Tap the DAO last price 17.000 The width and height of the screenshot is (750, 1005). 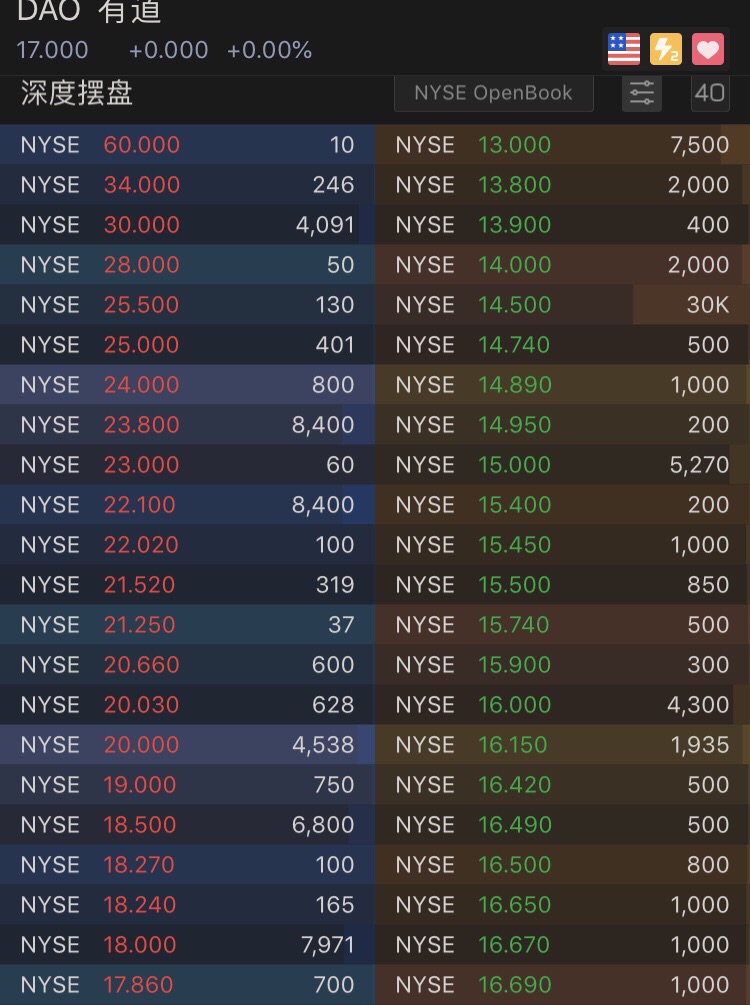click(x=53, y=50)
